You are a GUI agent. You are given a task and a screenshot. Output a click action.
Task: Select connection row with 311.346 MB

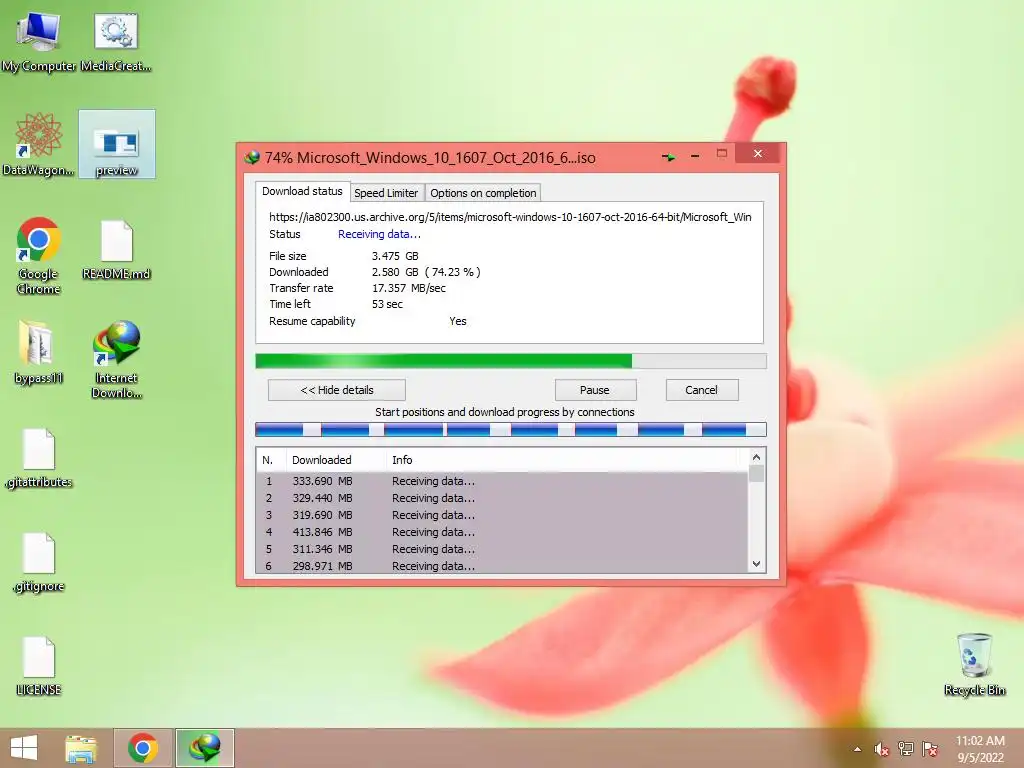click(x=502, y=549)
